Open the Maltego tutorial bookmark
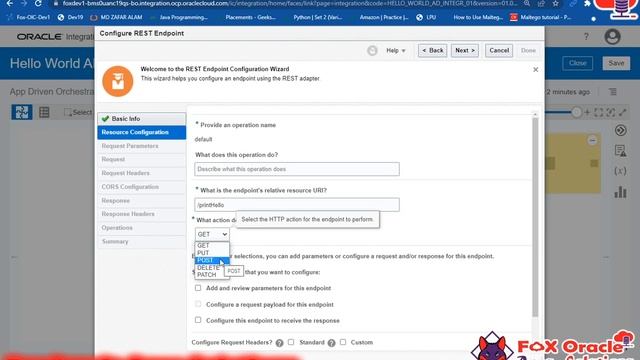 [x=541, y=18]
